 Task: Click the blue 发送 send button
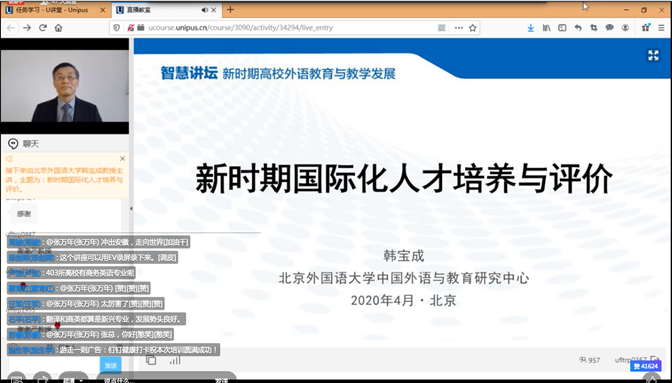(x=111, y=365)
